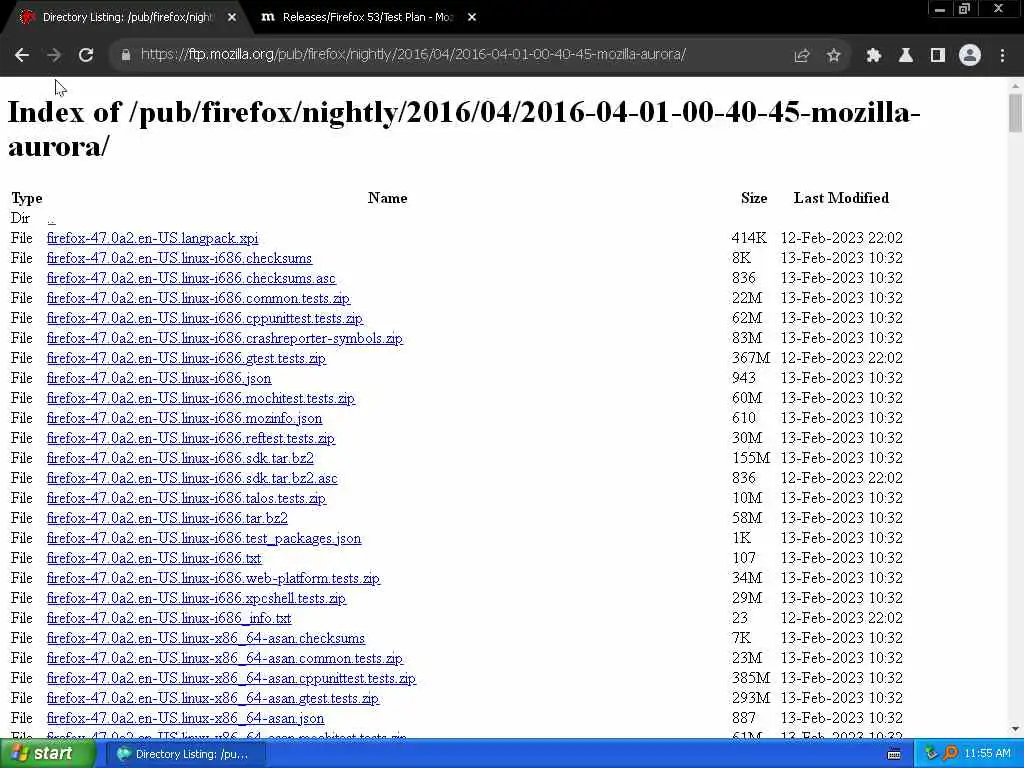The image size is (1024, 768).
Task: Click the Type column header
Action: tap(27, 199)
